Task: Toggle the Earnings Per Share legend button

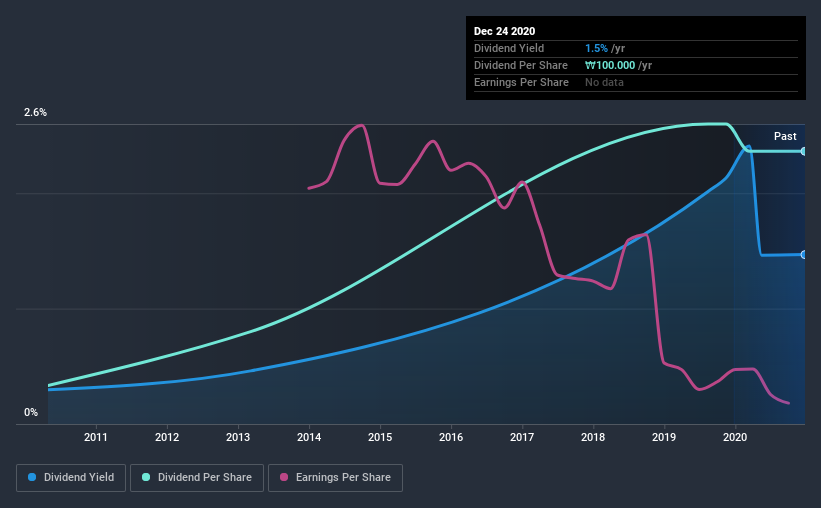Action: [x=335, y=478]
